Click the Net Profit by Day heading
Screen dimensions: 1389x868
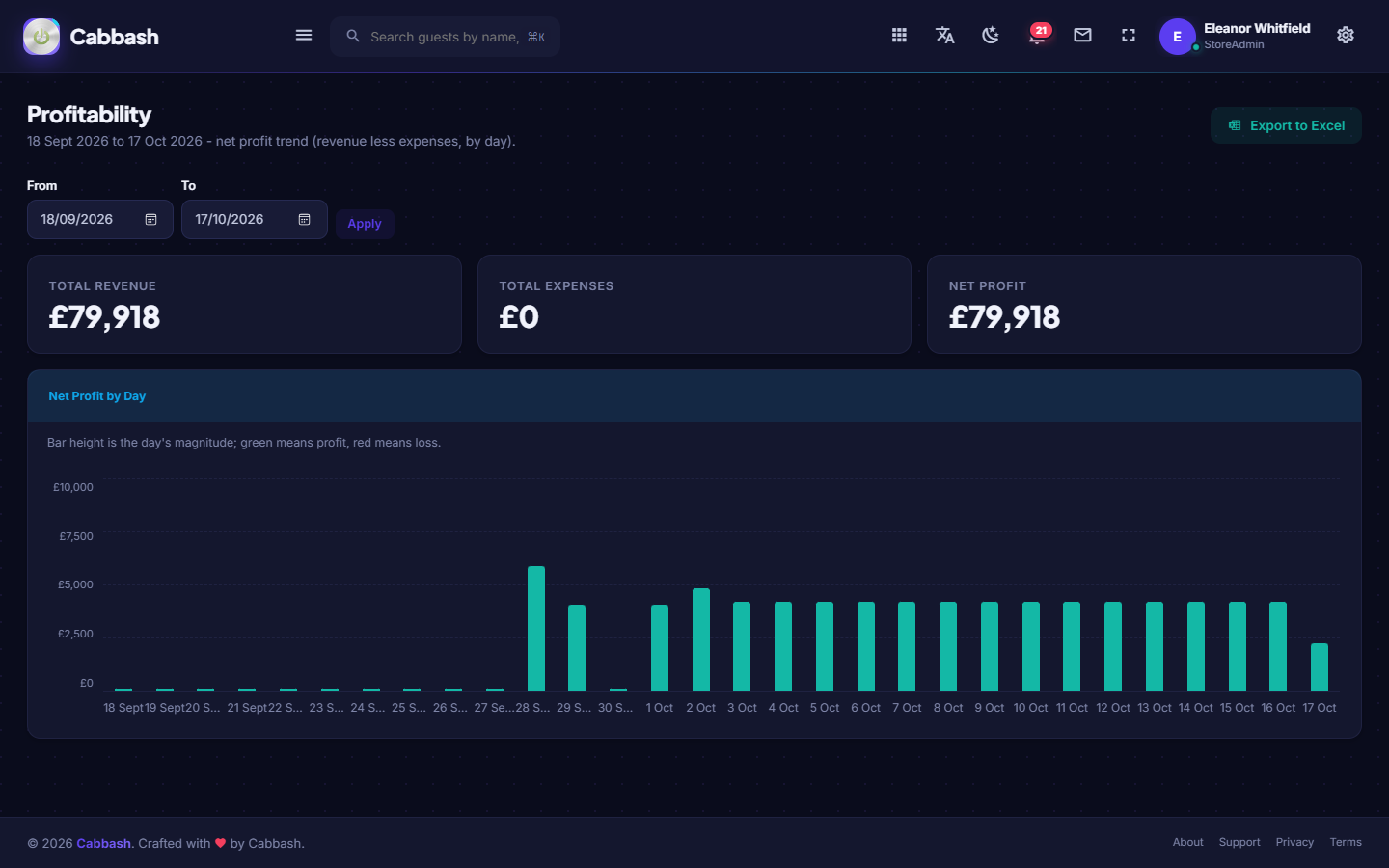pyautogui.click(x=97, y=396)
